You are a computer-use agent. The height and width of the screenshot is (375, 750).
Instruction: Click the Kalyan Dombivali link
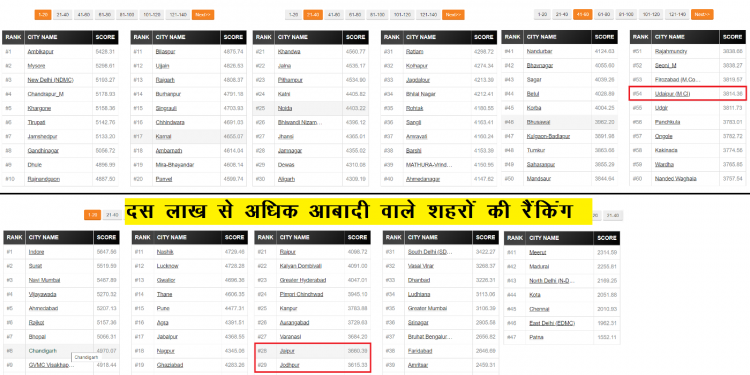(300, 266)
